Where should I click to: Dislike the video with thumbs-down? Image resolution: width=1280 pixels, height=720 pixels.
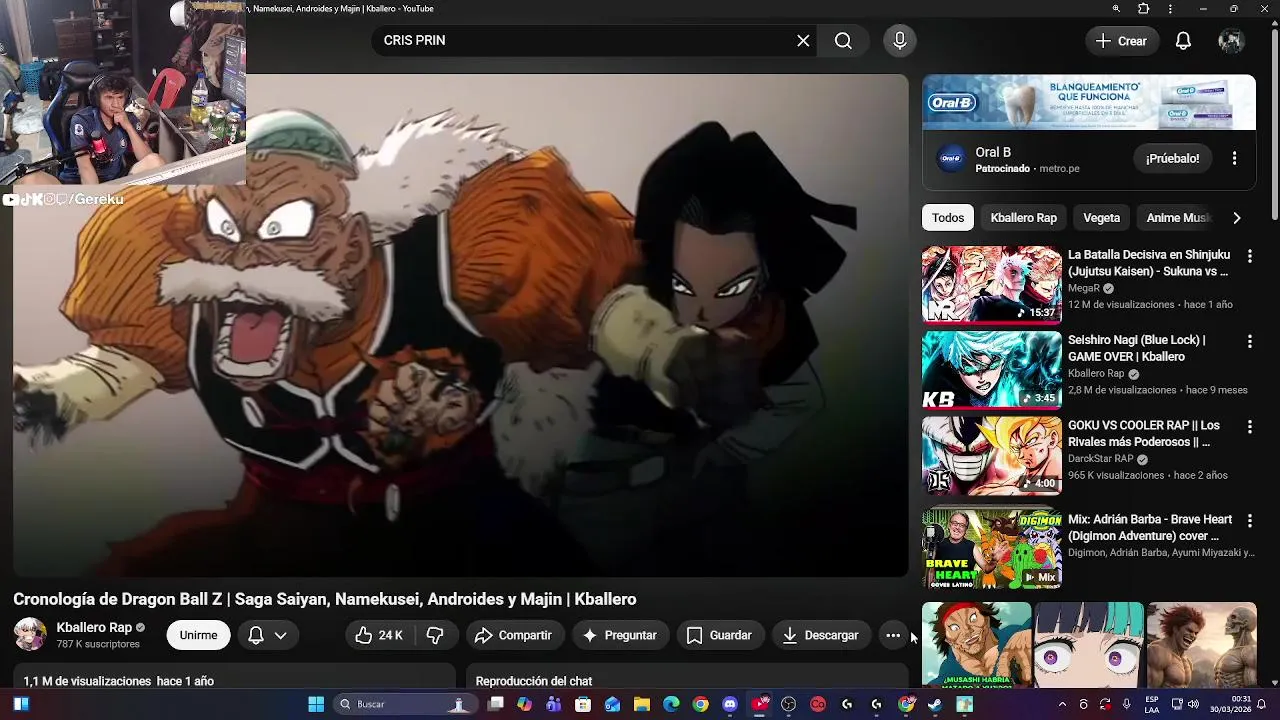click(435, 635)
